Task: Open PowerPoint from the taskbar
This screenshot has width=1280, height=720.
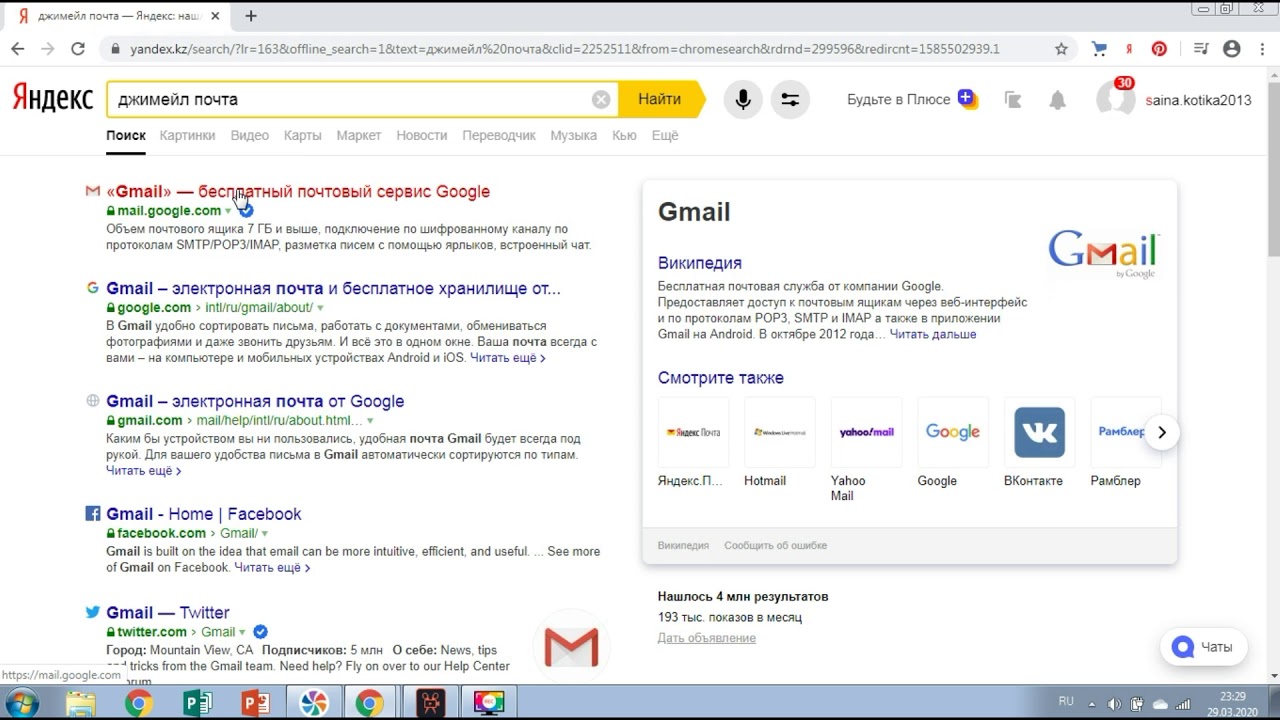Action: (255, 703)
